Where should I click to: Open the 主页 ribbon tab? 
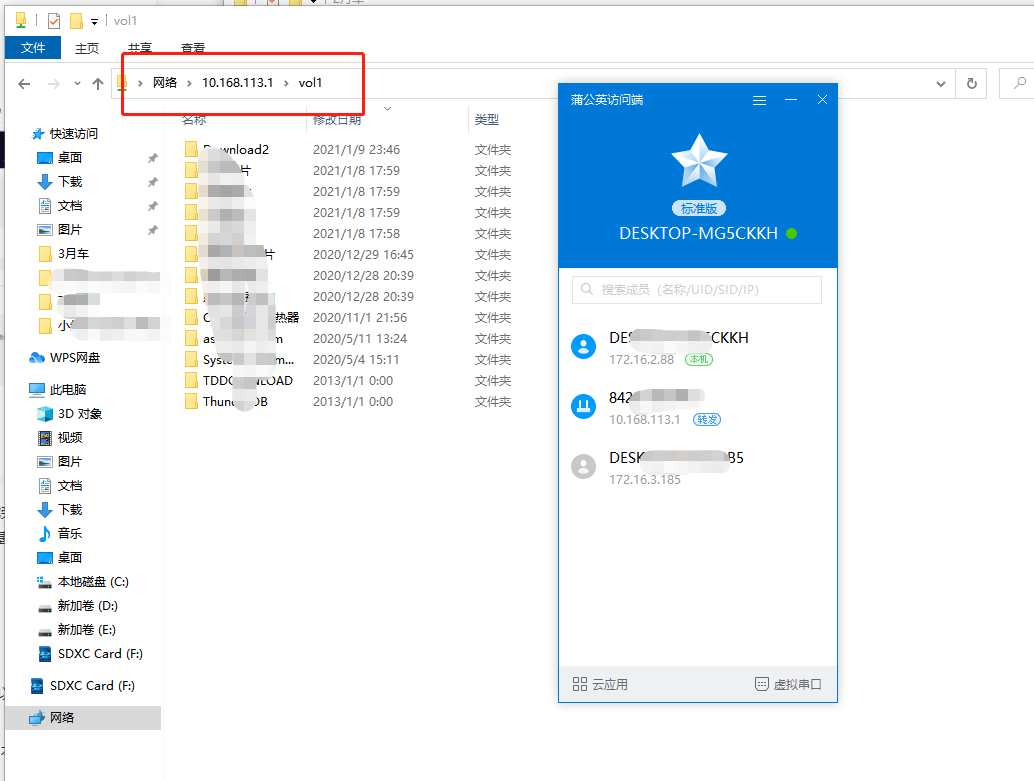(x=87, y=47)
